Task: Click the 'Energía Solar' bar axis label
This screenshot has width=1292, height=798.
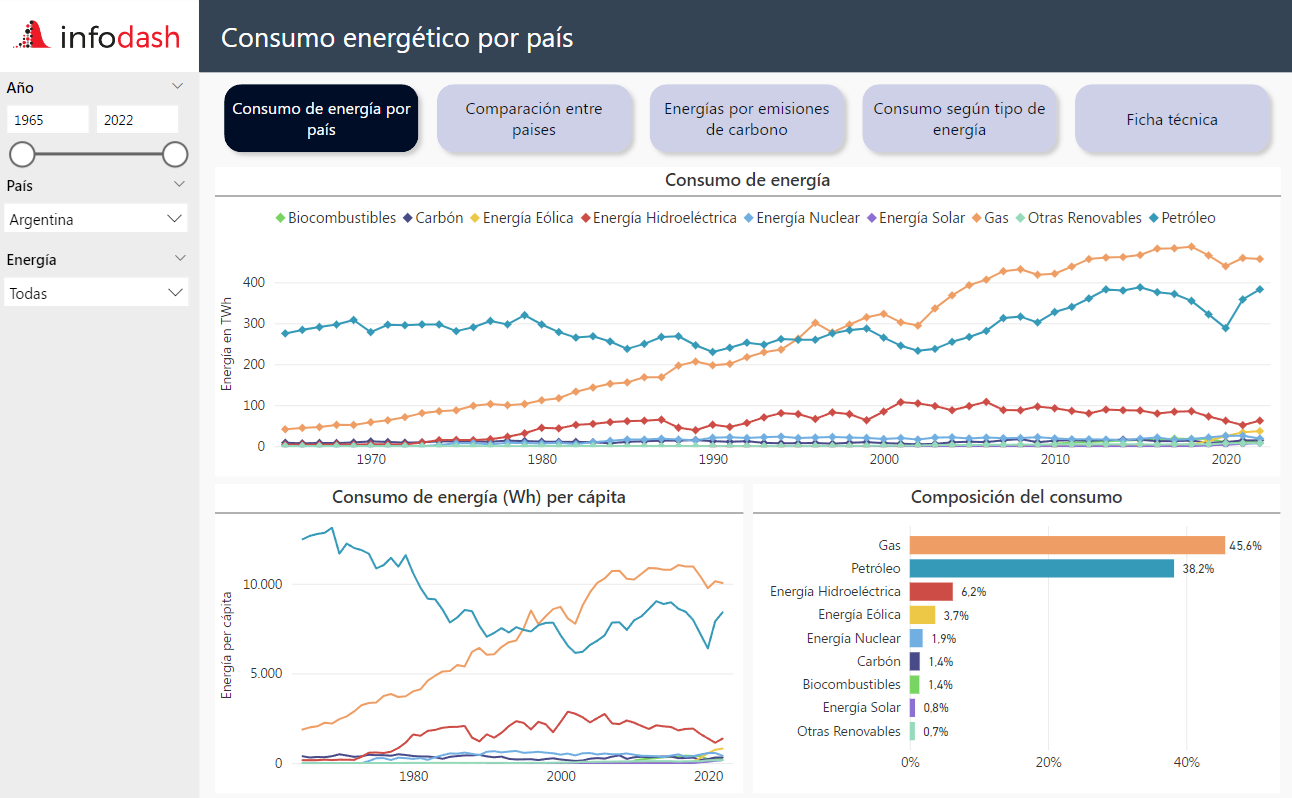Action: coord(862,708)
